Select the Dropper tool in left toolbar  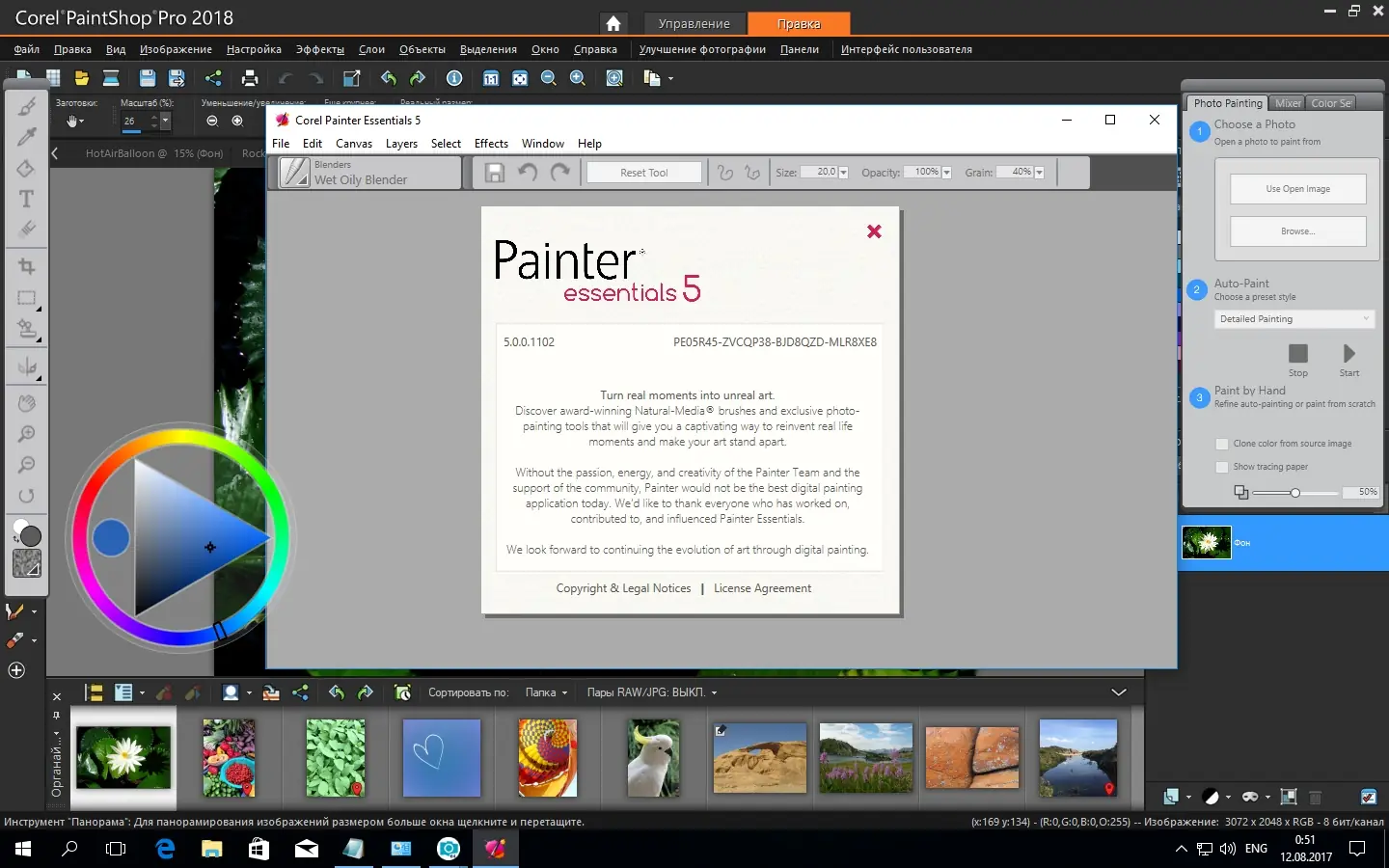(x=27, y=137)
